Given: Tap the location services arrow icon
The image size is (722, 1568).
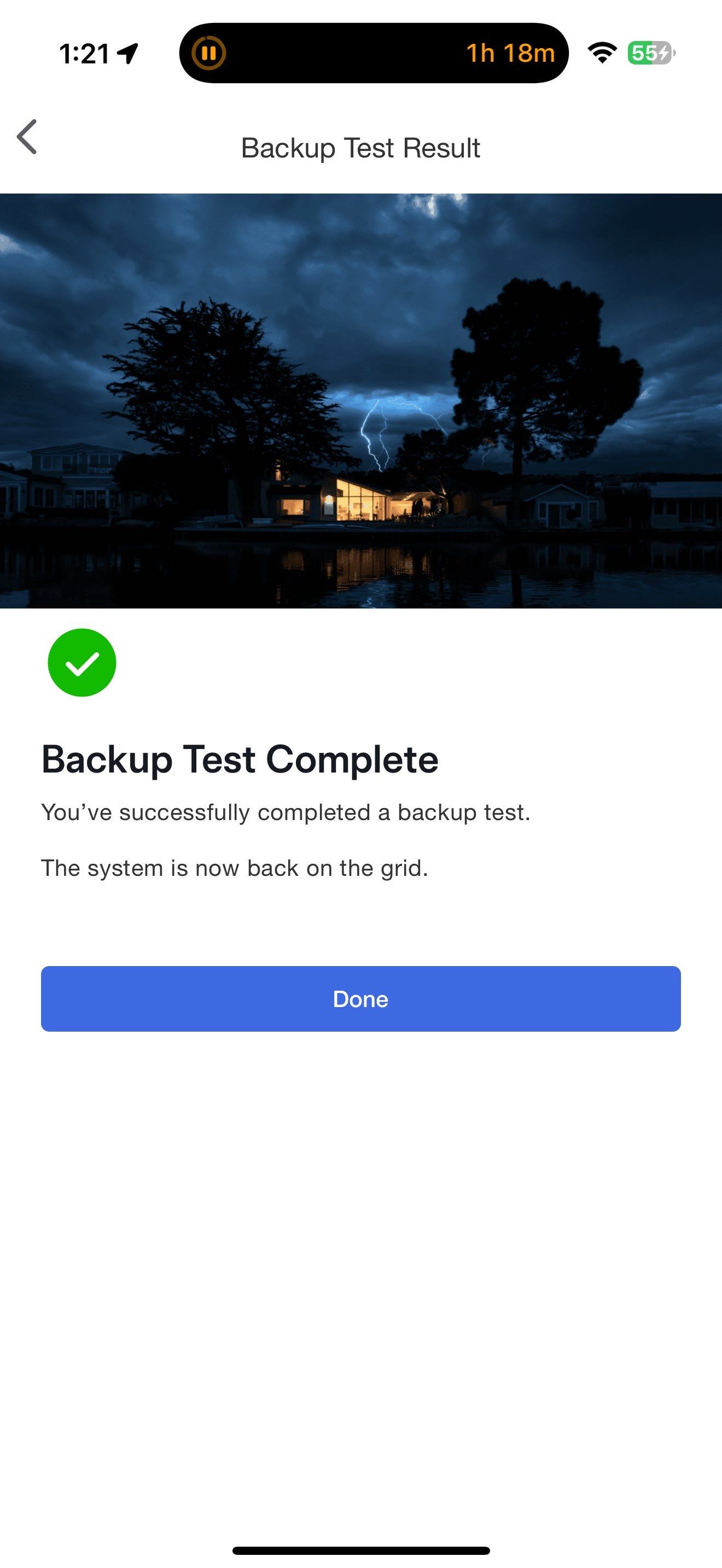Looking at the screenshot, I should [128, 54].
